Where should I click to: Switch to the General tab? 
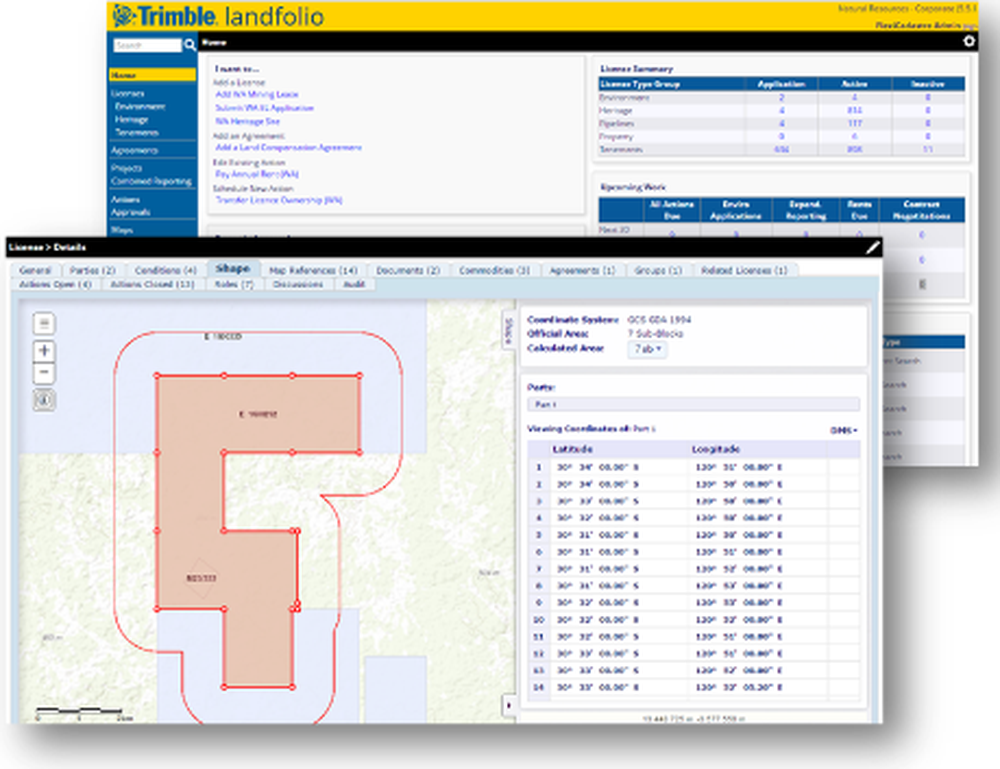pyautogui.click(x=35, y=270)
